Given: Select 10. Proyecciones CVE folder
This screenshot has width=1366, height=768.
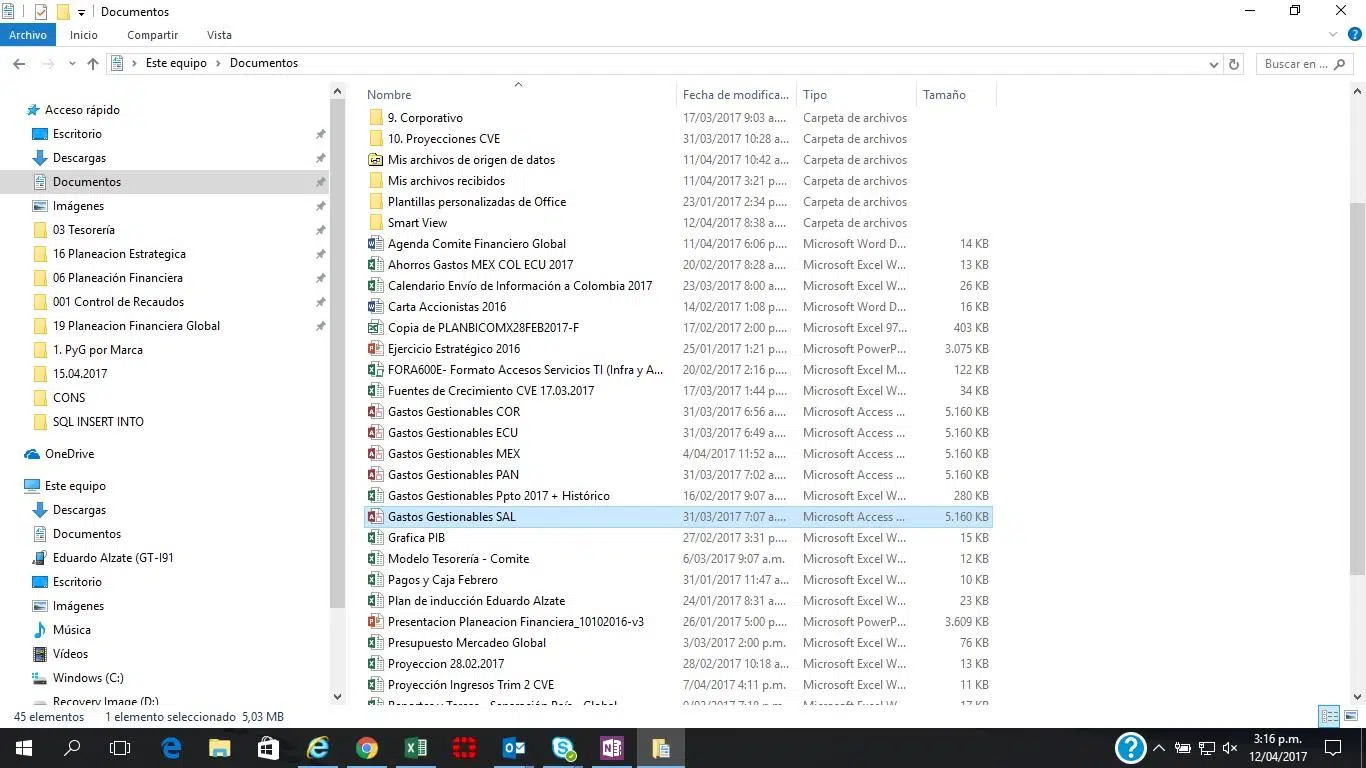Looking at the screenshot, I should coord(678,139).
